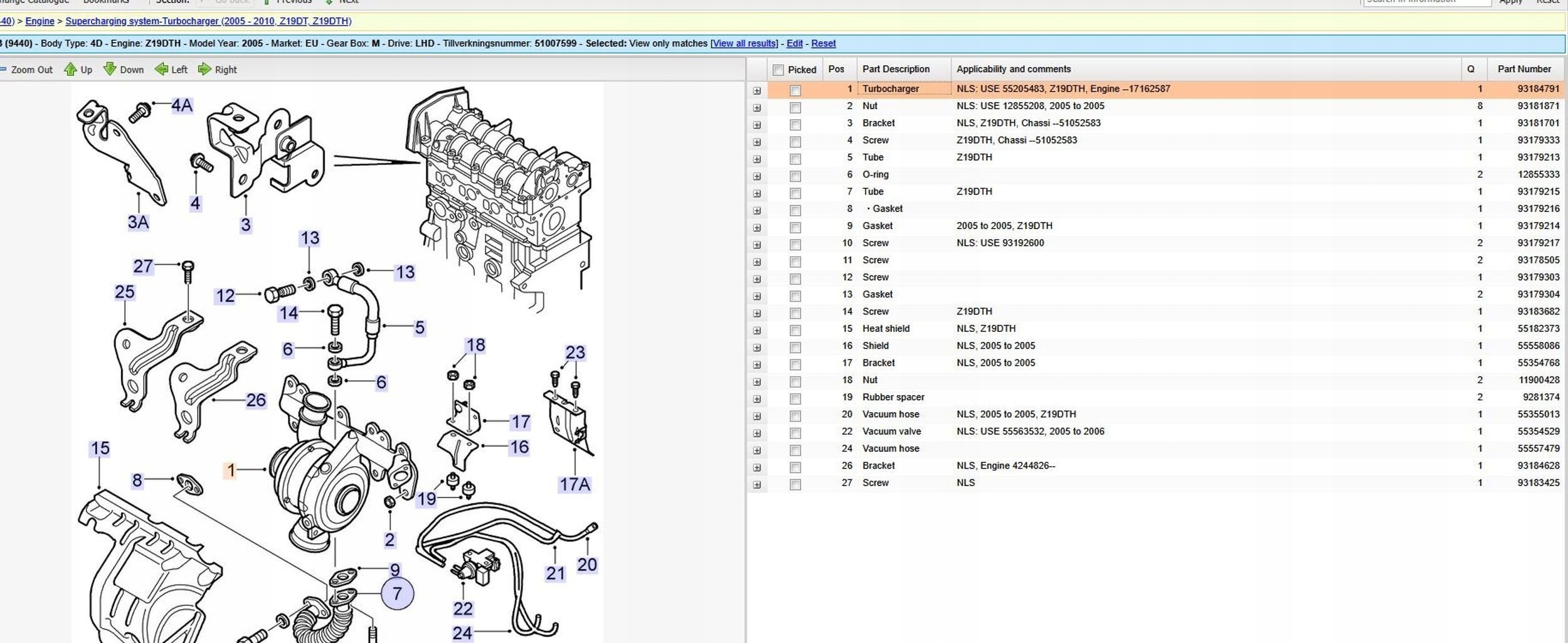Pan diagram with Right arrow icon
This screenshot has height=643, width=1568.
click(204, 70)
